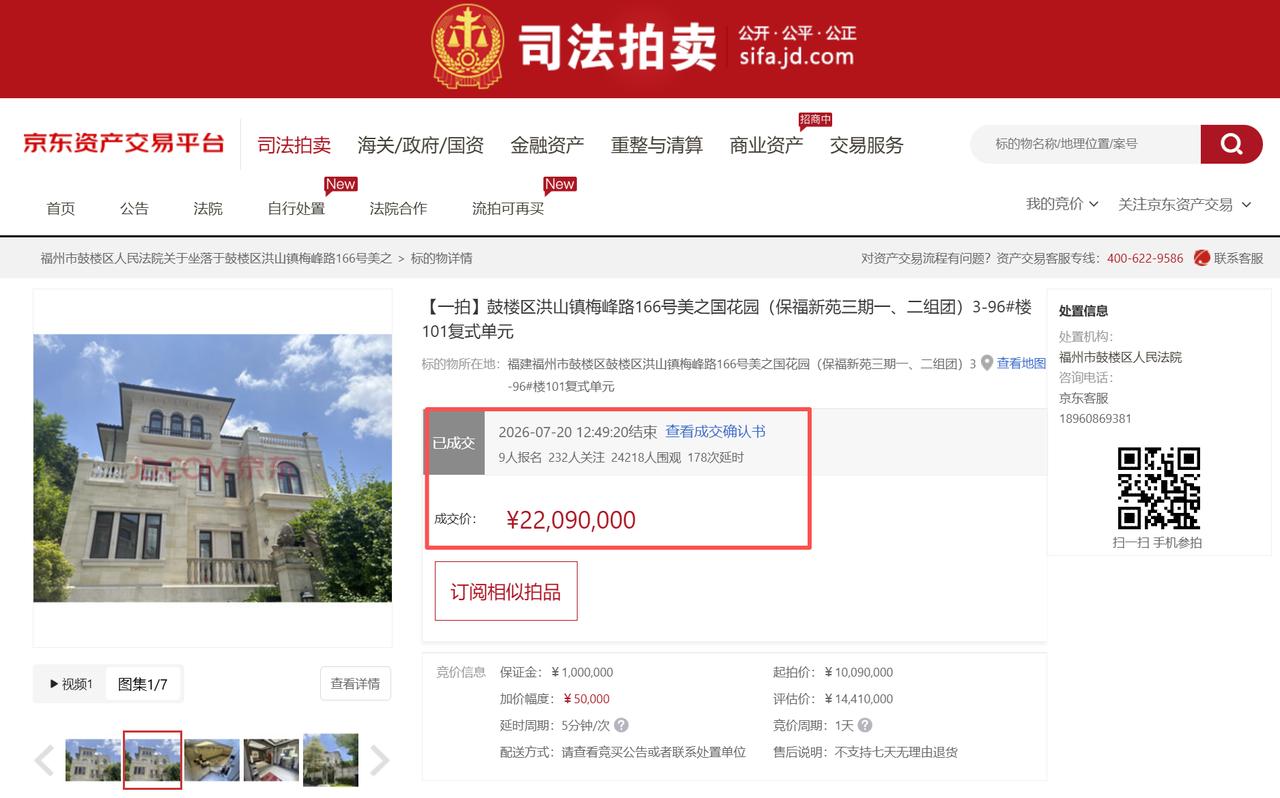Open 交易服务 navigation tab
Image resolution: width=1280 pixels, height=798 pixels.
866,145
